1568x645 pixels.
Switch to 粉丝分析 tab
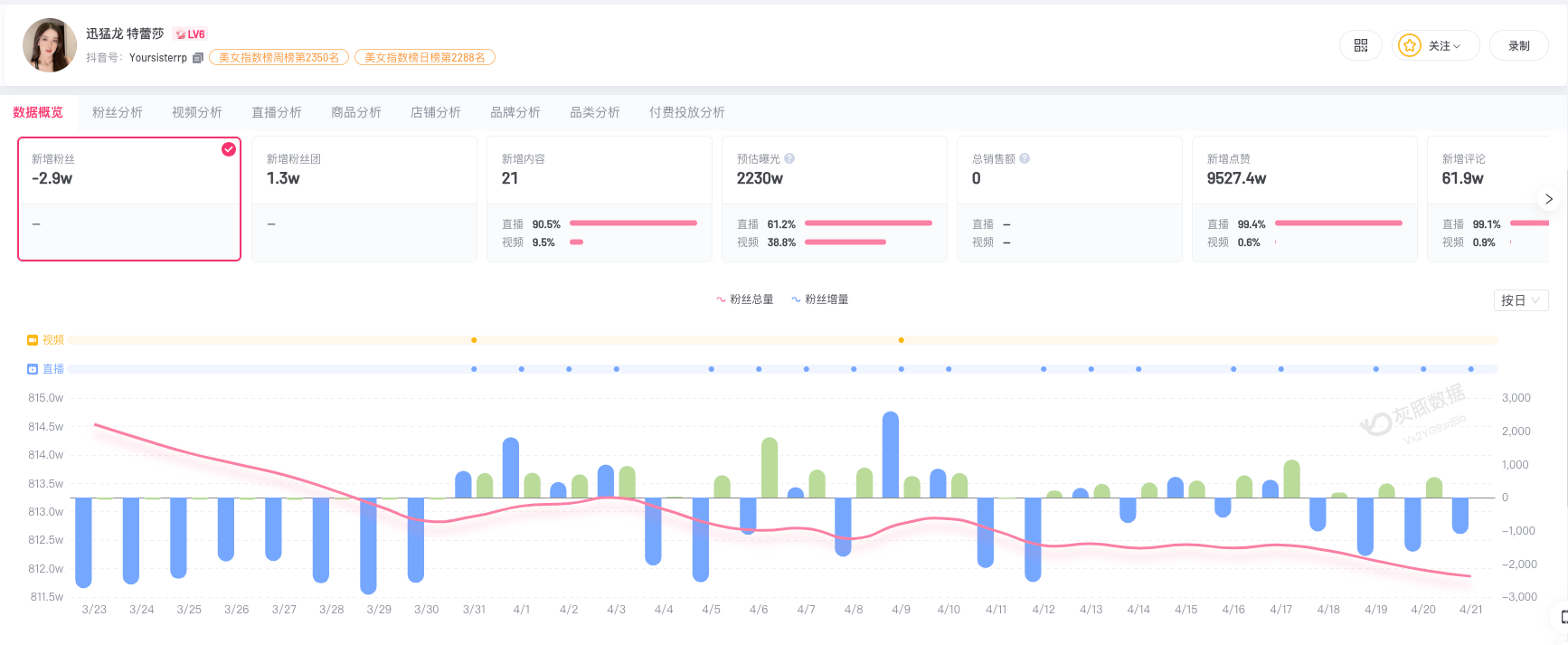[118, 112]
